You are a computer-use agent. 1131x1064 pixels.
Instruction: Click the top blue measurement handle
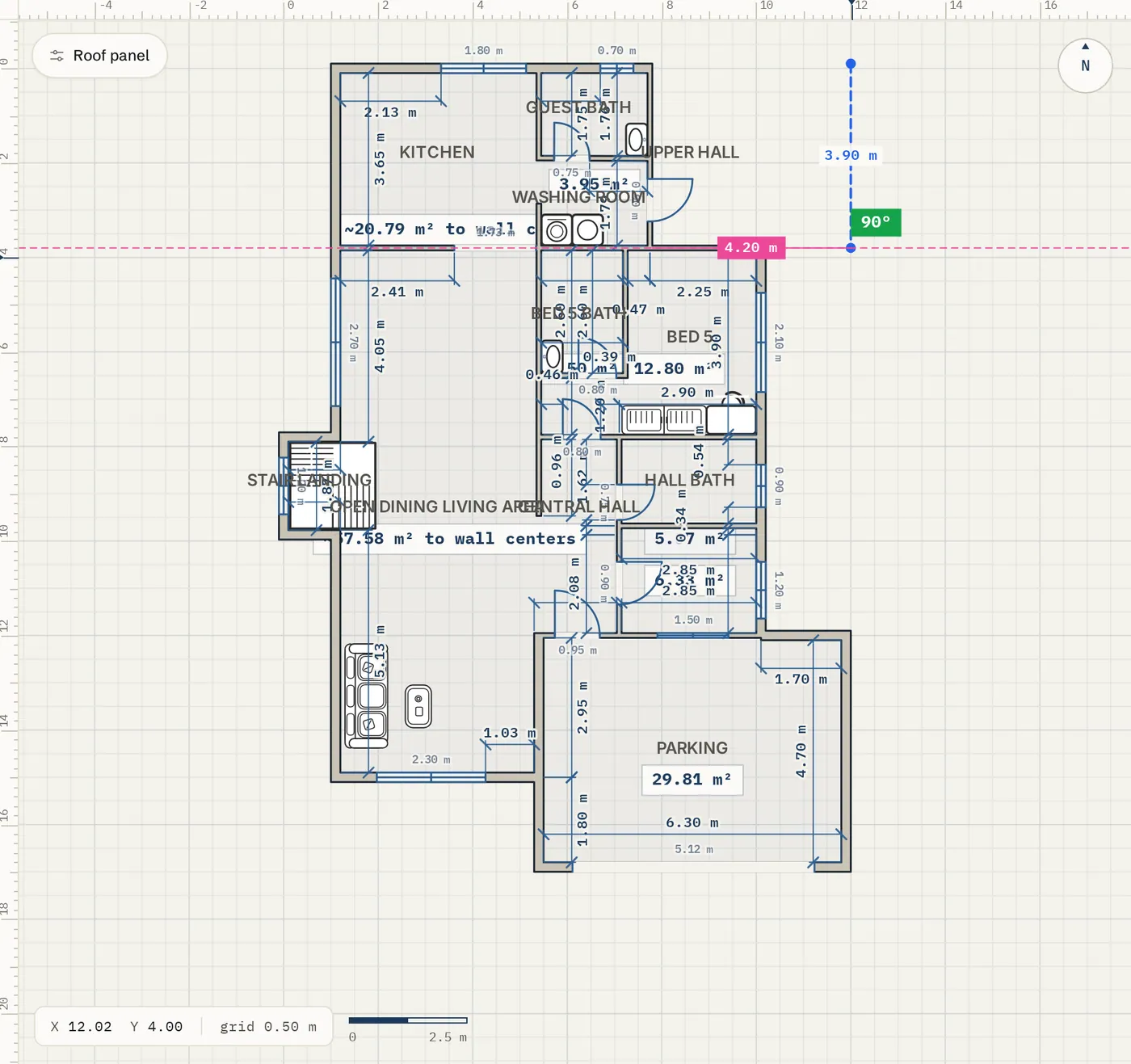[x=851, y=64]
